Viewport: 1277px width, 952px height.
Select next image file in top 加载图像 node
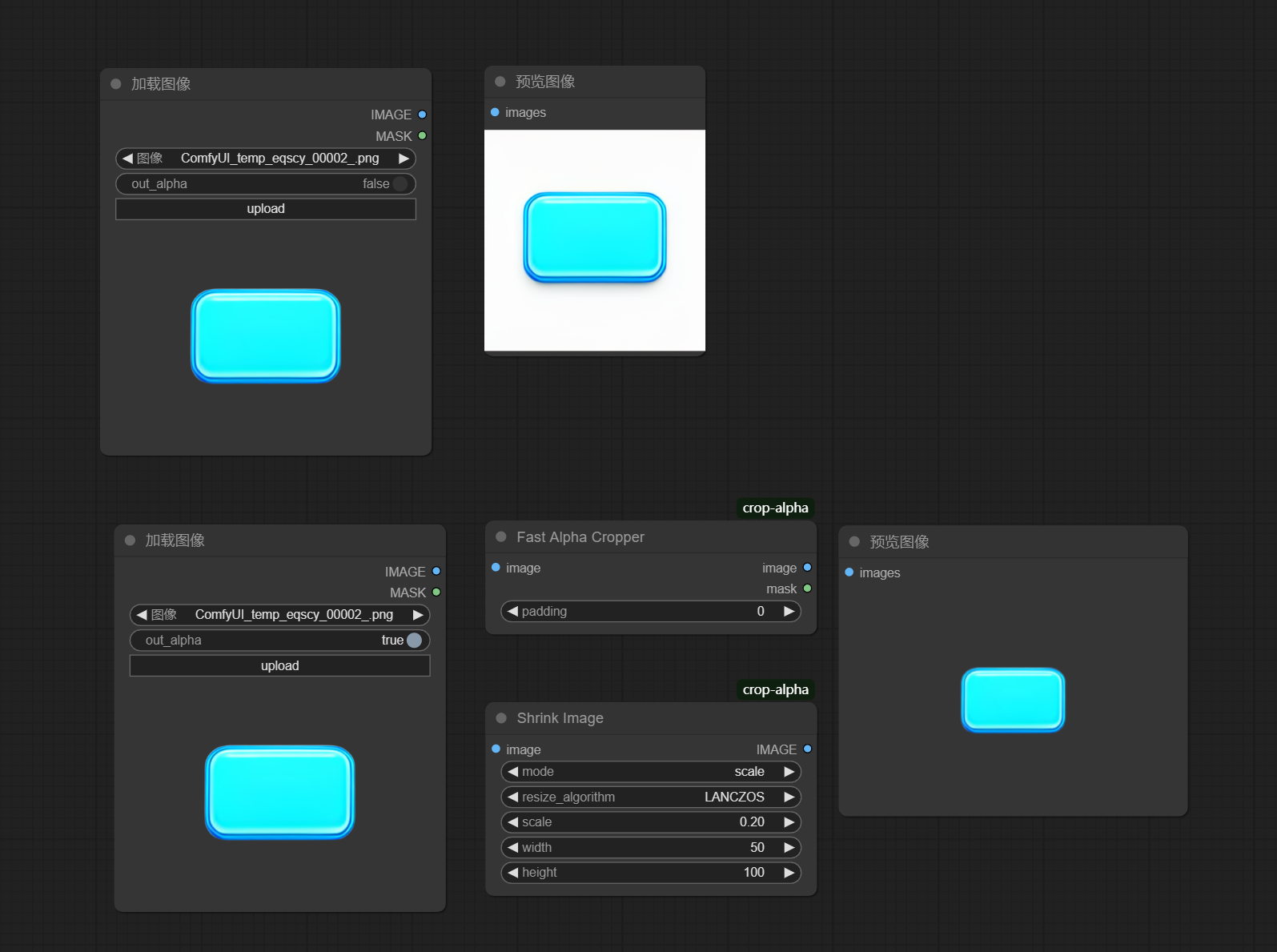tap(404, 159)
